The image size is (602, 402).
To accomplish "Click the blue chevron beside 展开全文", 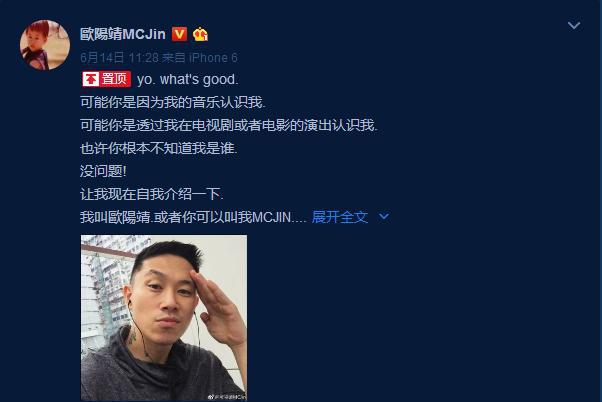I will [384, 217].
